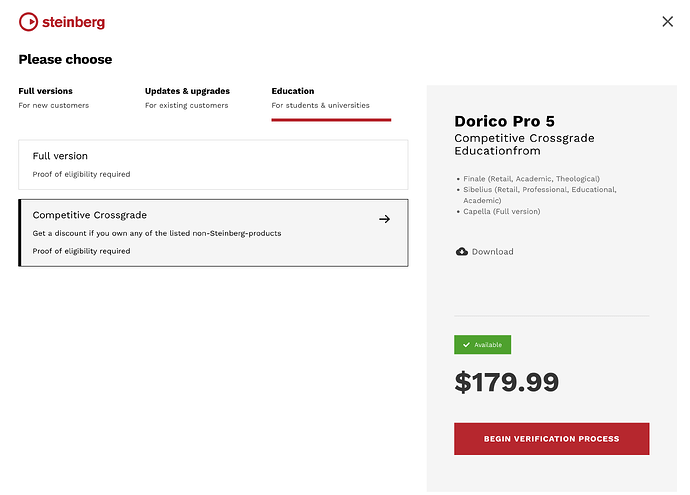Click the Steinberg circular logo icon
This screenshot has width=690, height=495.
(x=29, y=21)
